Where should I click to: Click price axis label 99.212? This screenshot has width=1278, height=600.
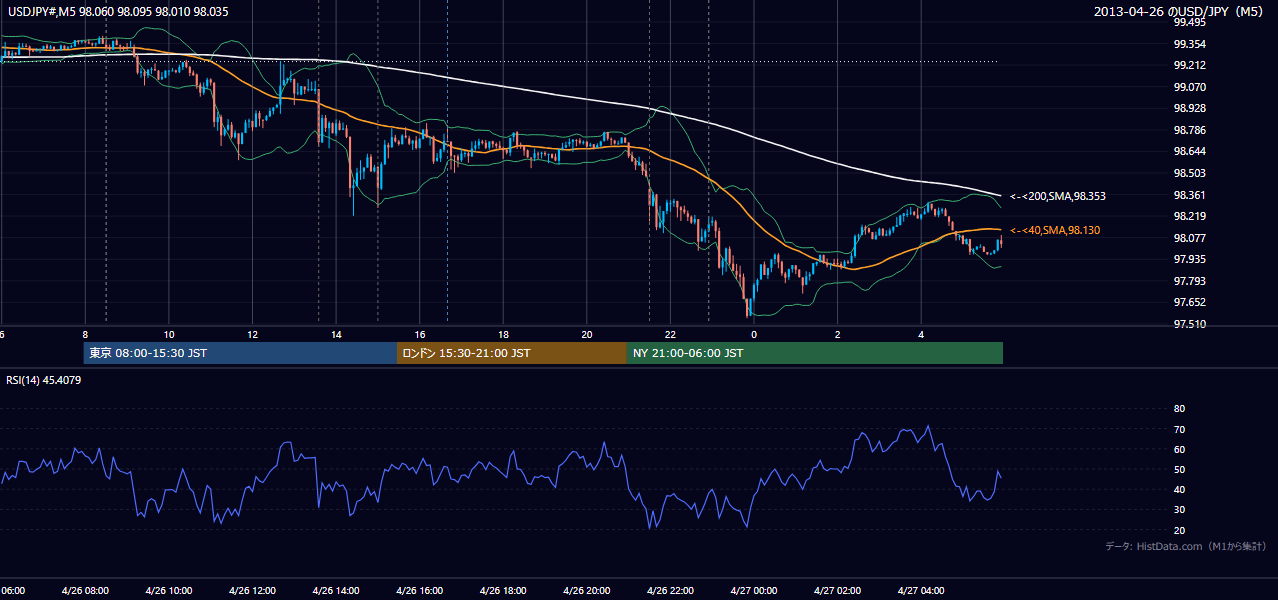1189,66
